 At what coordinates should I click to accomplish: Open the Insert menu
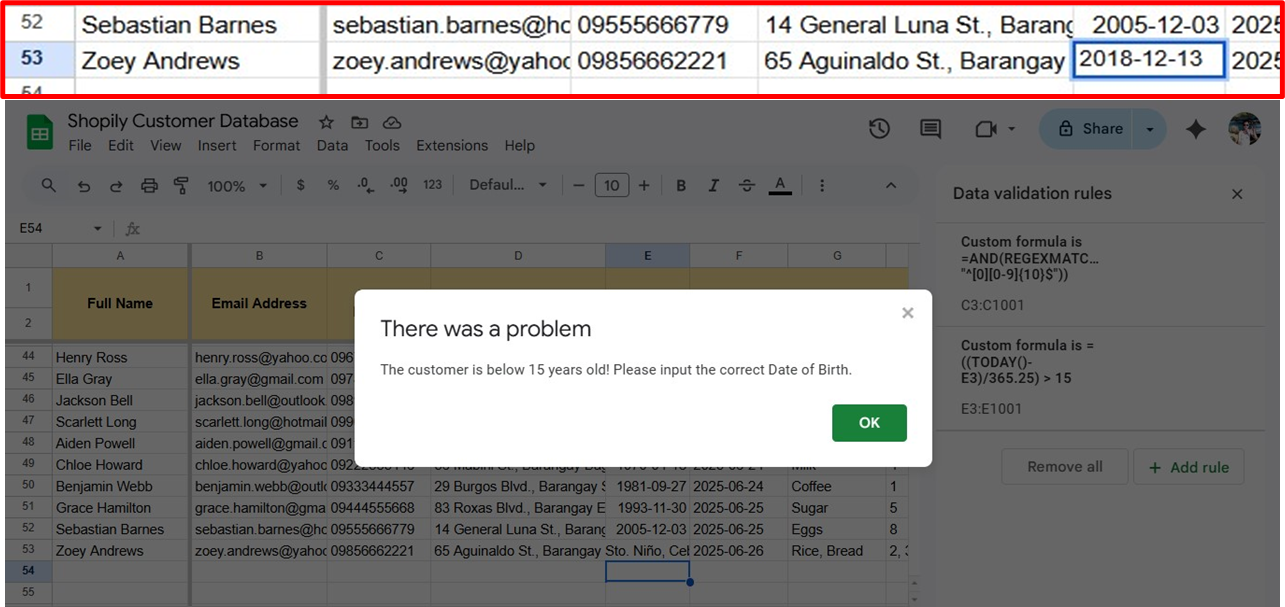tap(217, 145)
